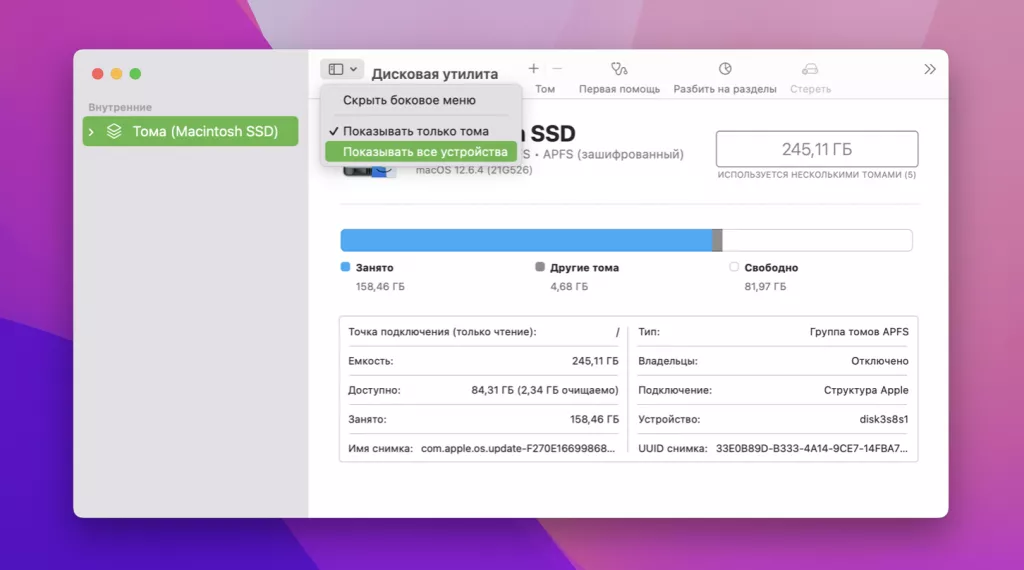Click the disk drive thumbnail image

370,170
